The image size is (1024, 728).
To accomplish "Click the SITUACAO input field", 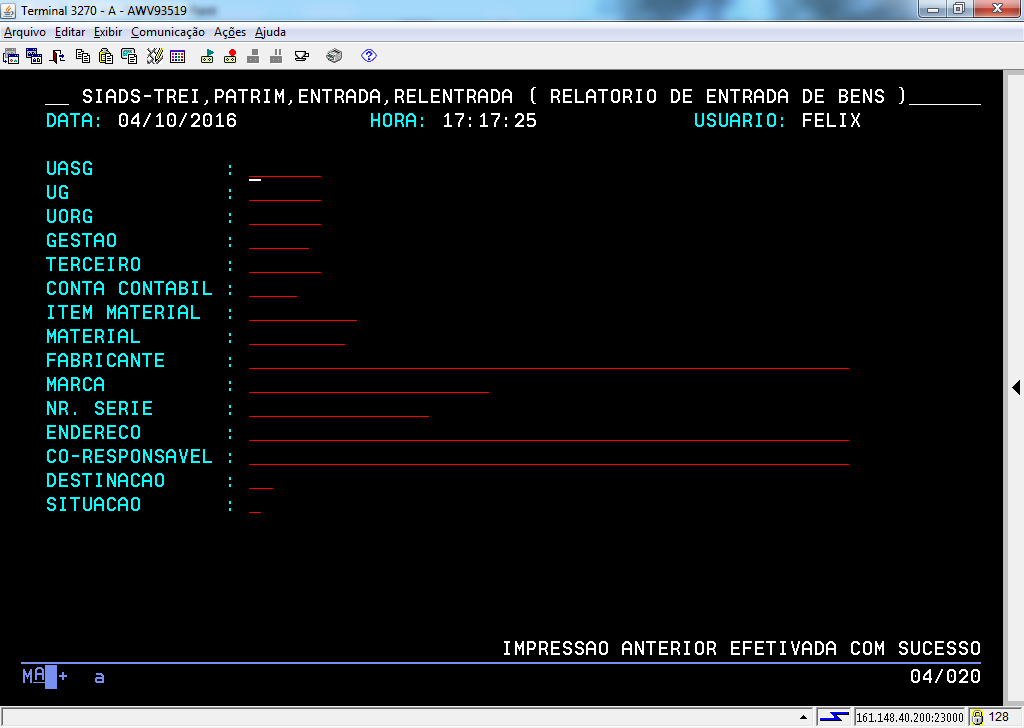I will (255, 505).
